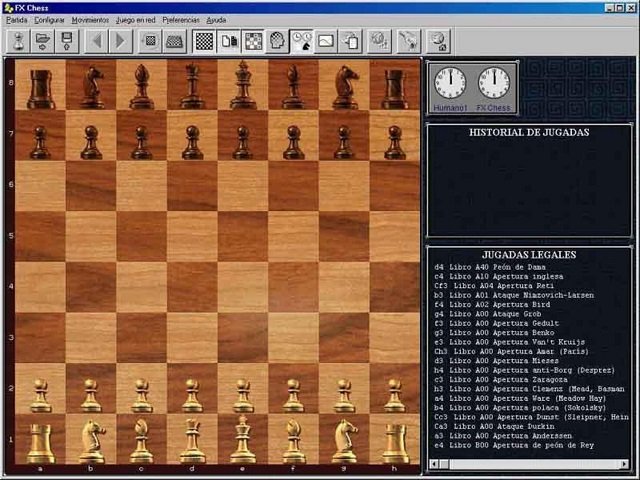Click the rotate board toolbar icon

pos(150,41)
